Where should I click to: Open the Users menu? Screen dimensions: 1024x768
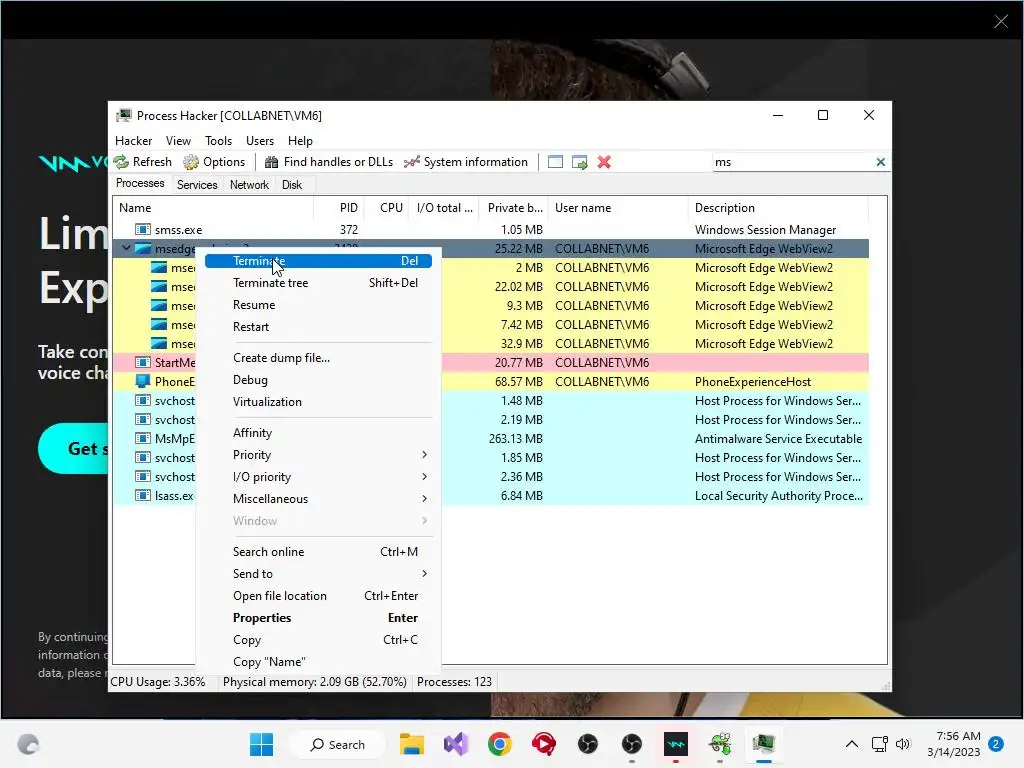[260, 140]
